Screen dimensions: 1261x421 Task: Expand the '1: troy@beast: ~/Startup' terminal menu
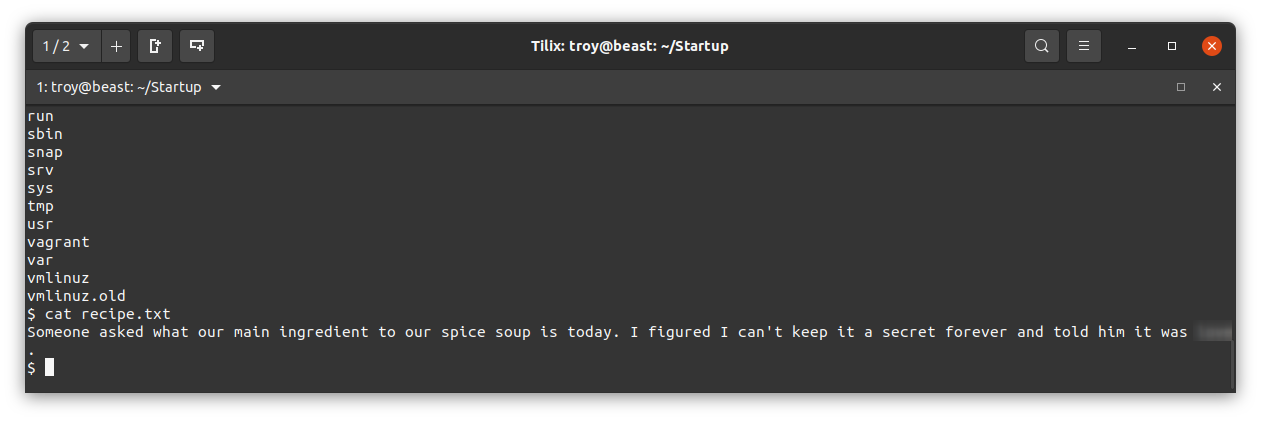pyautogui.click(x=129, y=87)
